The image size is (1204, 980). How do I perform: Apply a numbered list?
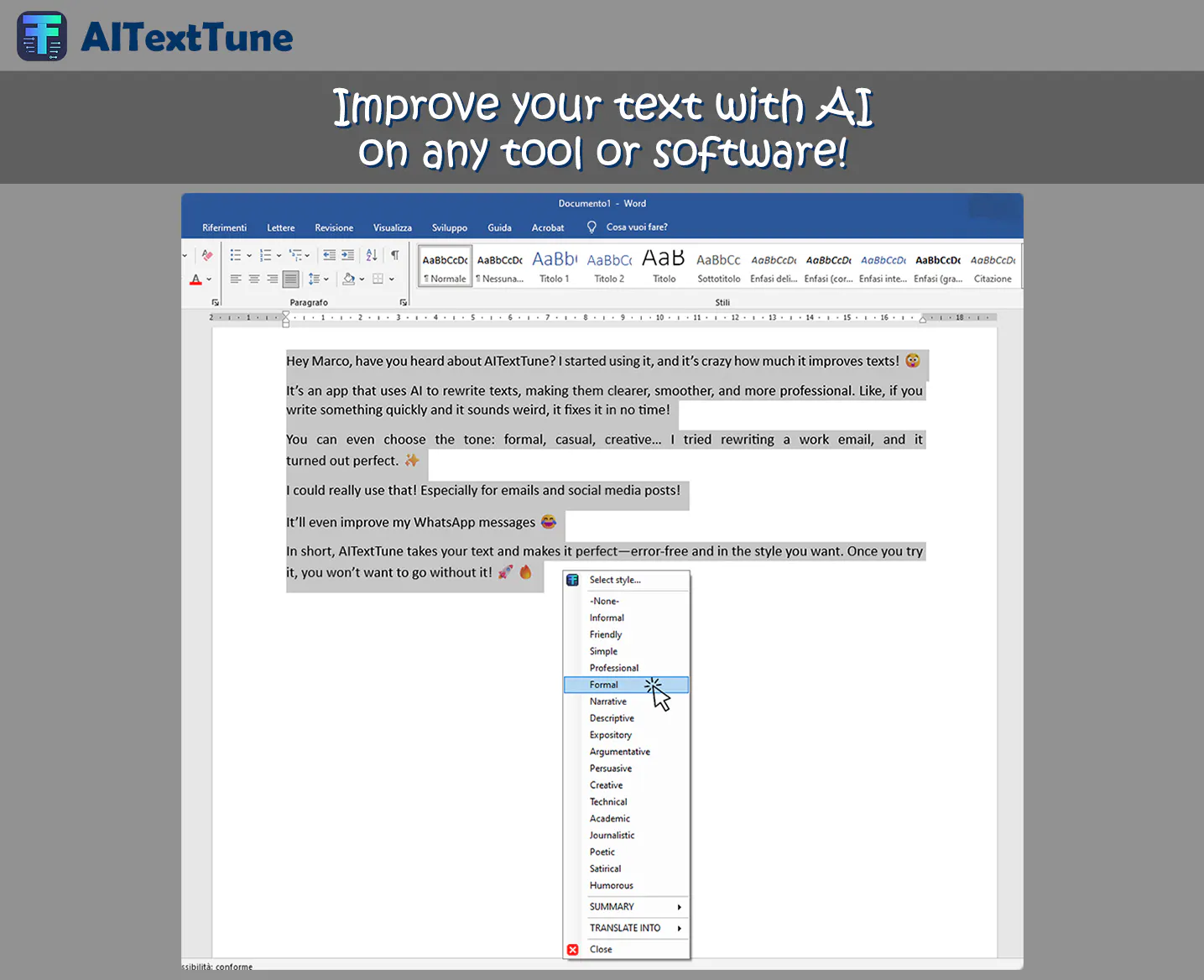pos(266,255)
